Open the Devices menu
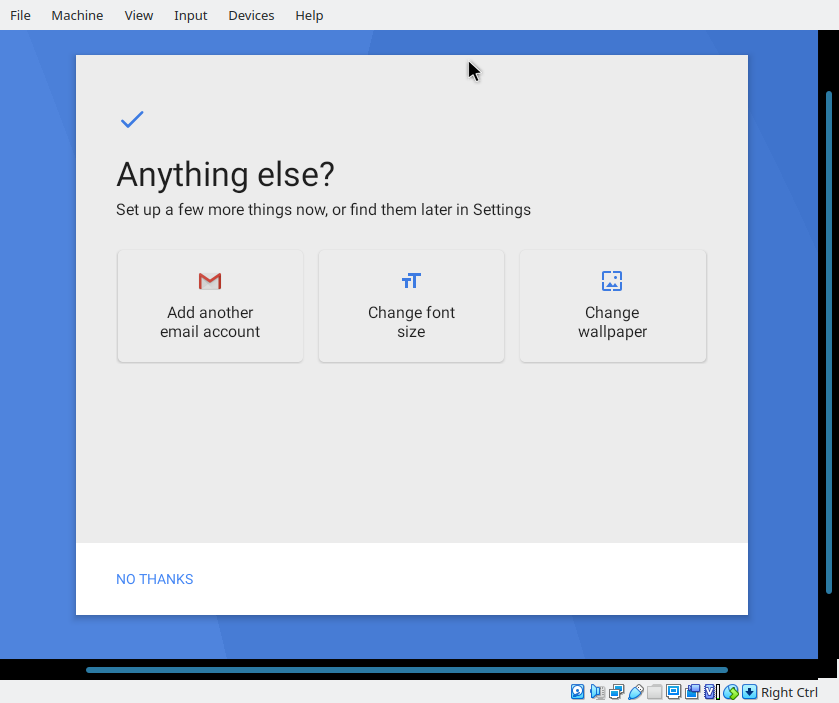This screenshot has height=703, width=839. point(251,16)
